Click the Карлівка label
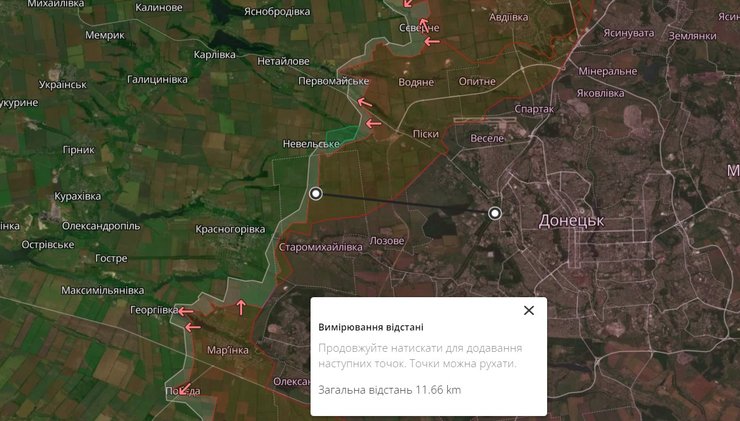This screenshot has height=421, width=740. point(214,55)
